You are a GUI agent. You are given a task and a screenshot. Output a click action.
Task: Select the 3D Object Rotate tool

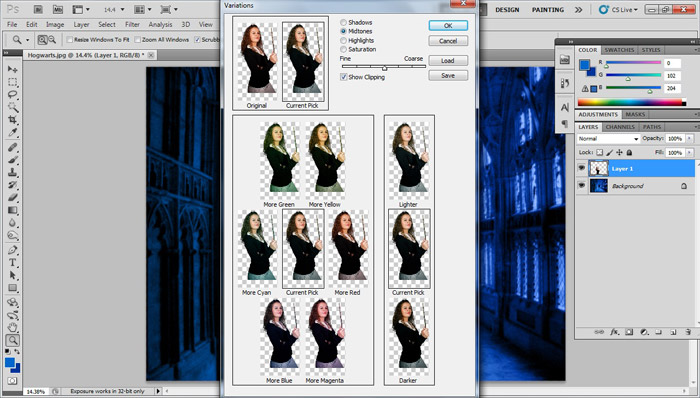coord(12,303)
